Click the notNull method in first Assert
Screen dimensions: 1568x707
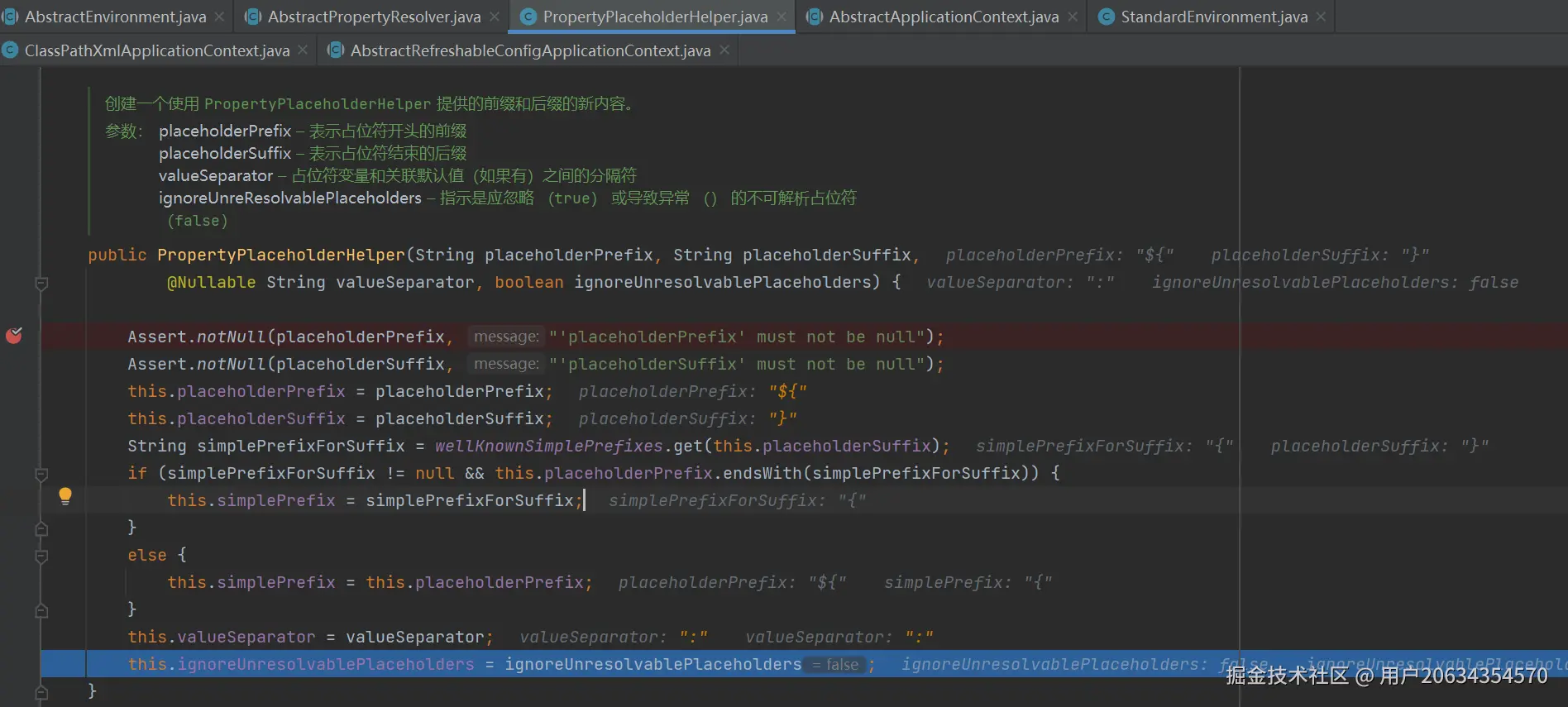click(232, 337)
